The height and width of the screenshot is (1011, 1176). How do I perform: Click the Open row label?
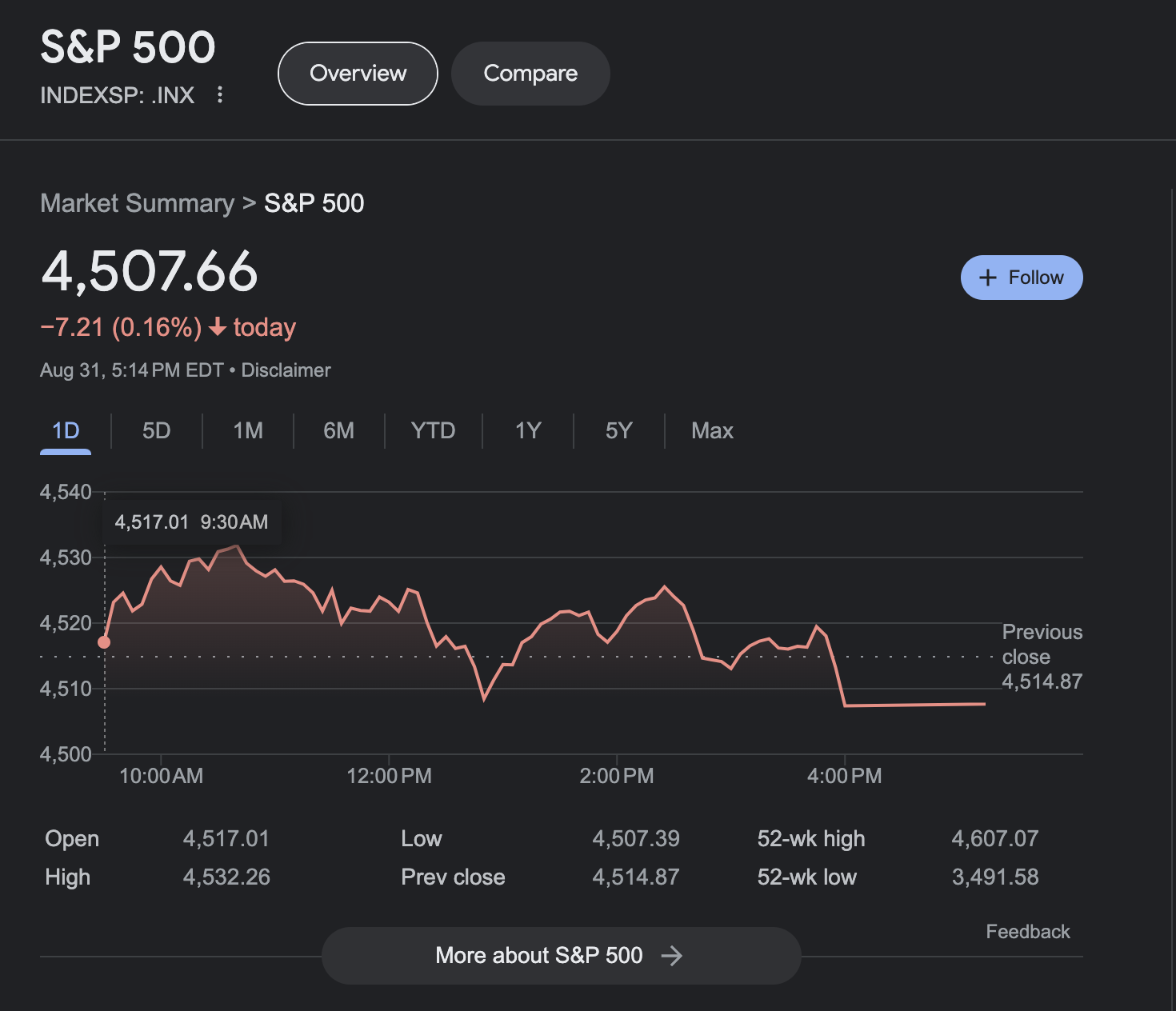(x=72, y=838)
